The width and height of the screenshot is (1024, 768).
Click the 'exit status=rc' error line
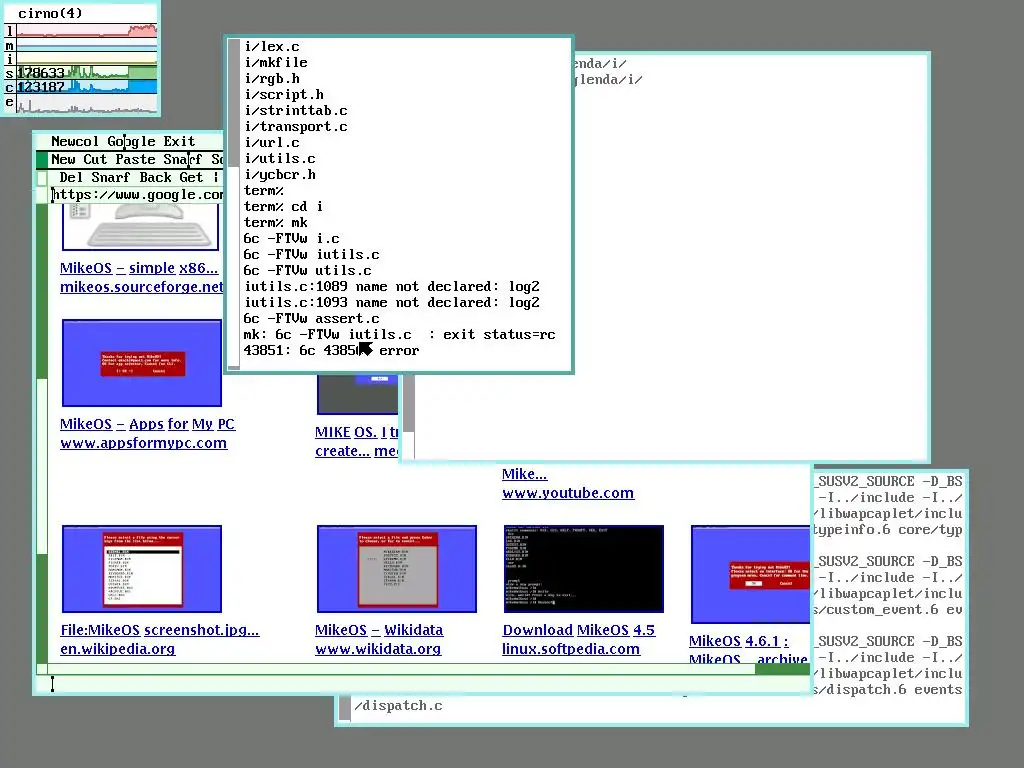[x=400, y=335]
